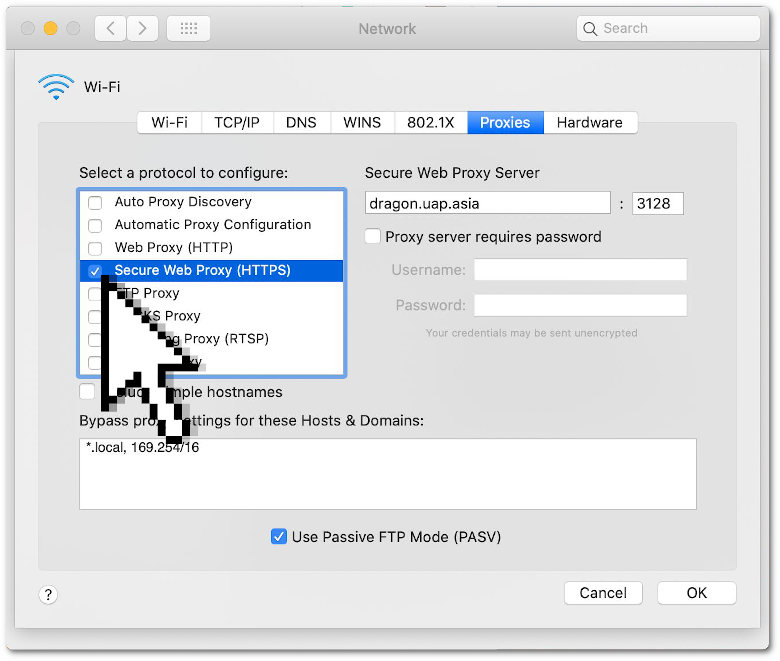Click the Search field in title bar

[669, 28]
